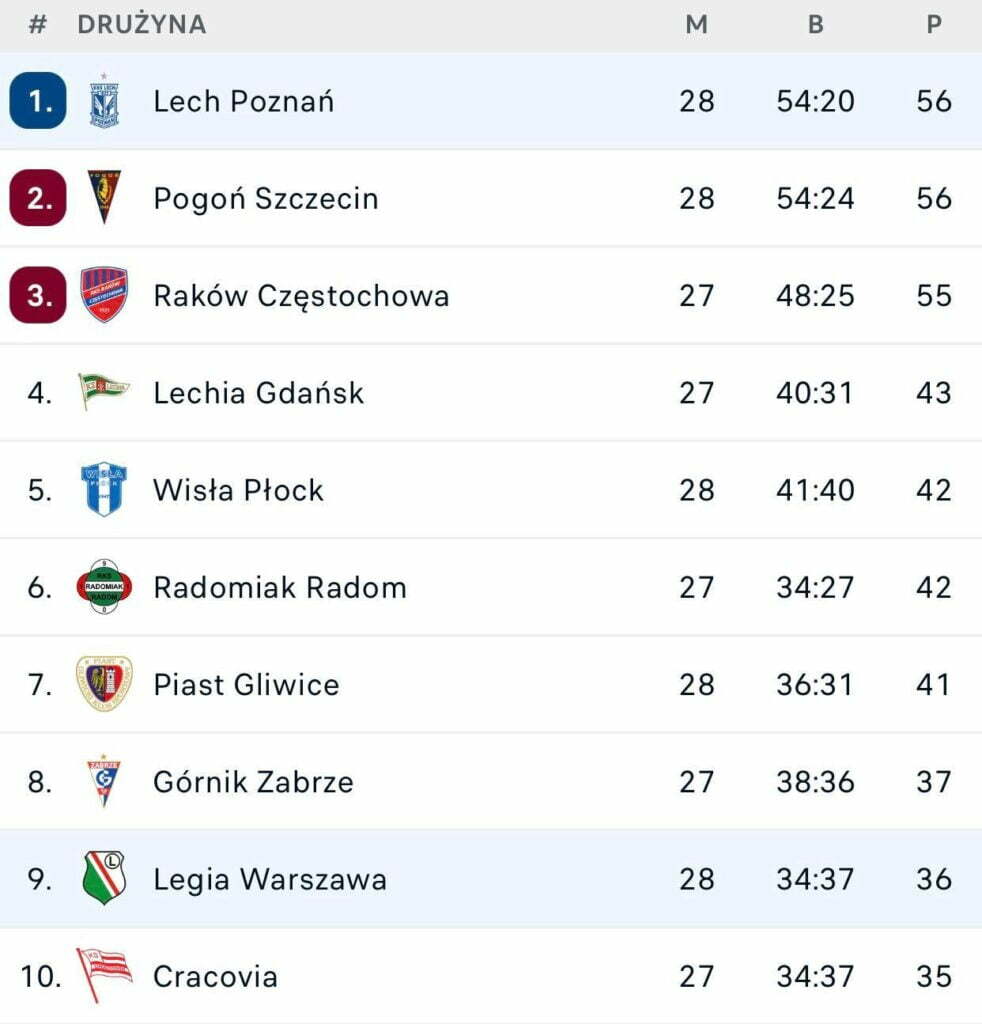
Task: Open the Lech Poznań team name
Action: click(244, 101)
